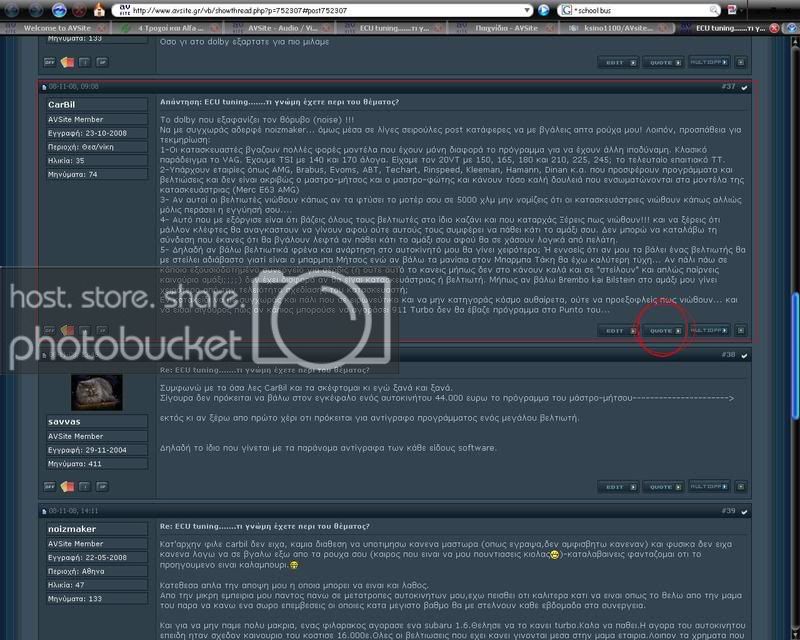Quote CarBil's post #37 with QUOTE button
The height and width of the screenshot is (640, 800).
click(663, 331)
